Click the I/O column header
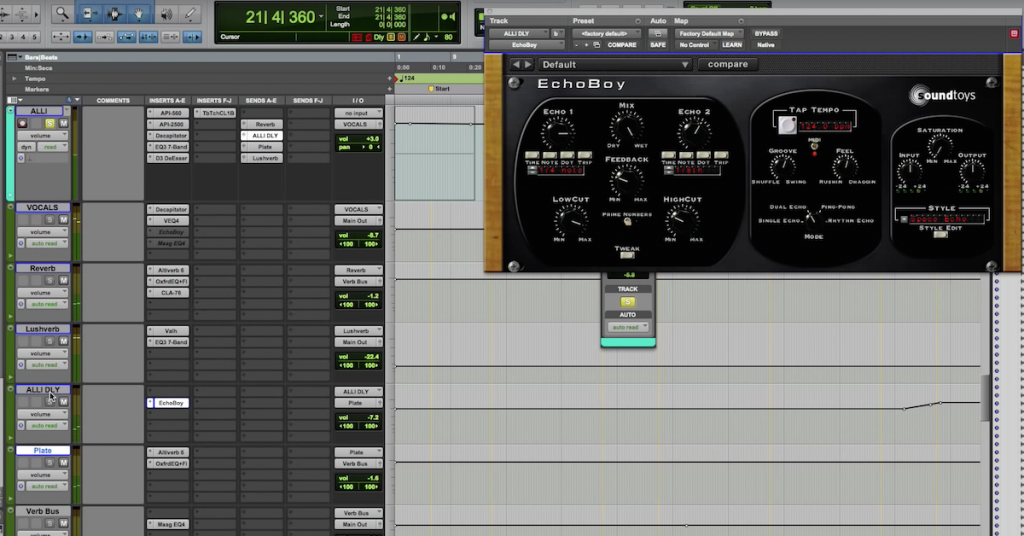The height and width of the screenshot is (536, 1024). coord(358,101)
